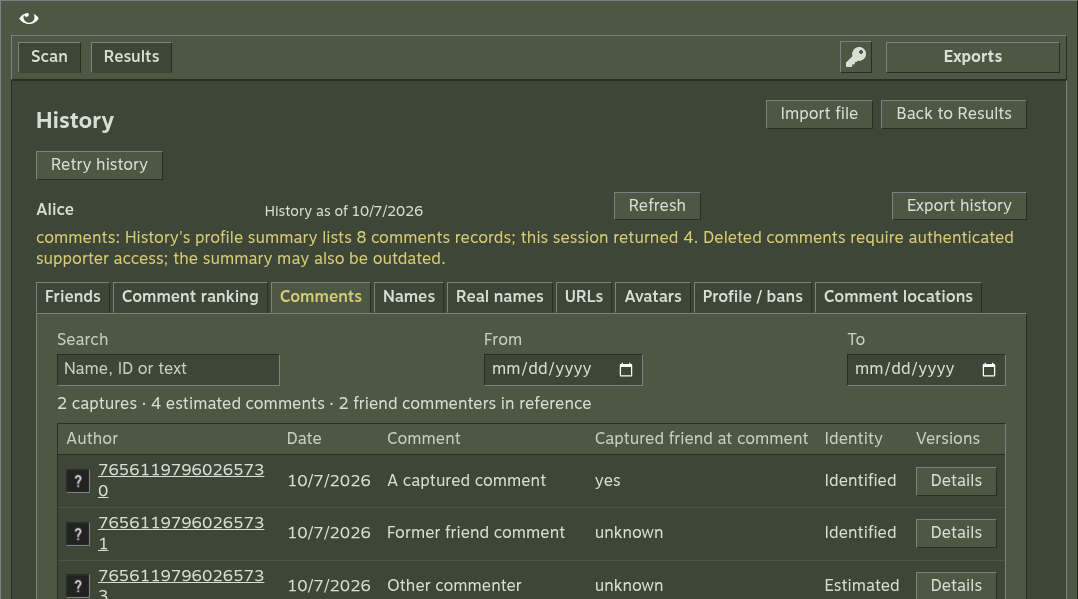Switch to Avatars tab
1078x599 pixels.
[653, 297]
